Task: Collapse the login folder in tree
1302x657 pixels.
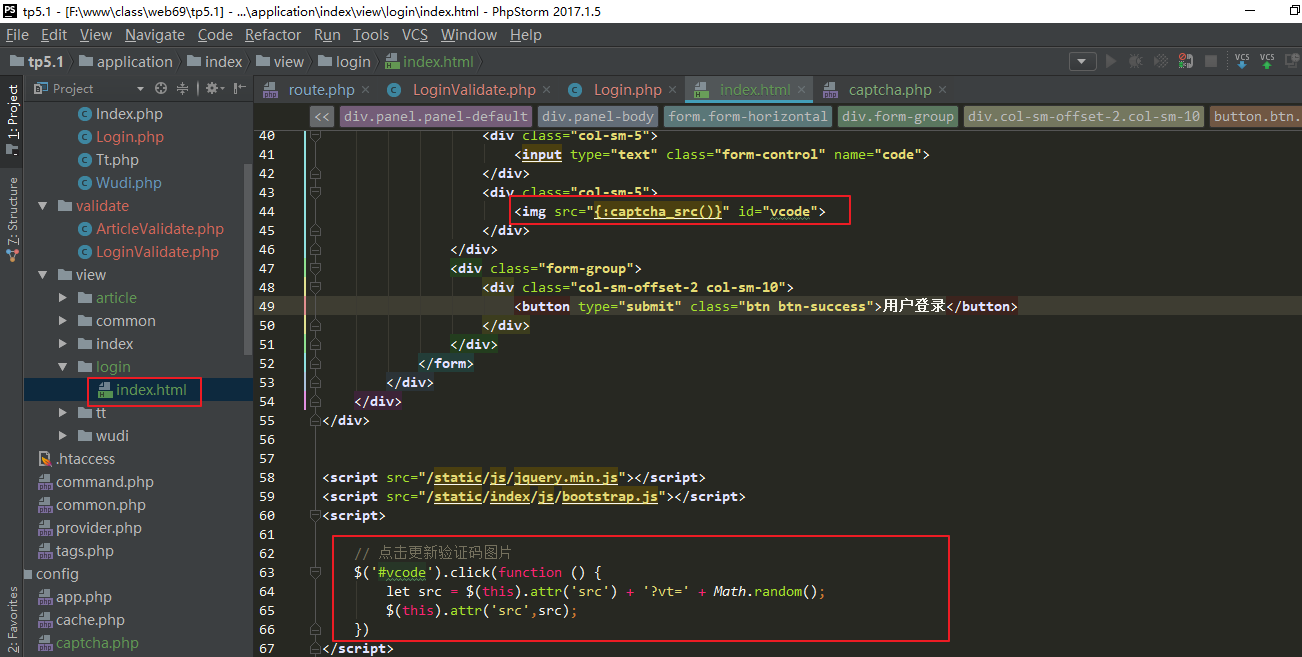Action: 63,367
